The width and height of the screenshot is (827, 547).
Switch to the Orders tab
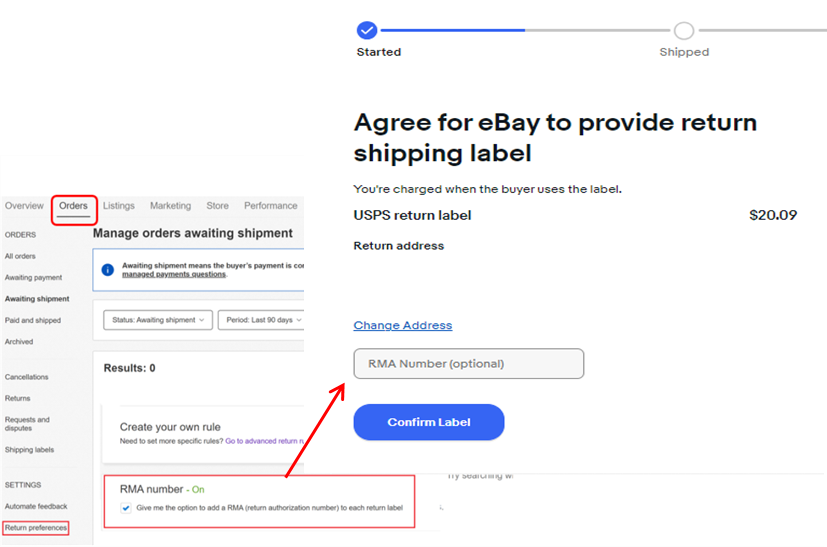coord(73,206)
